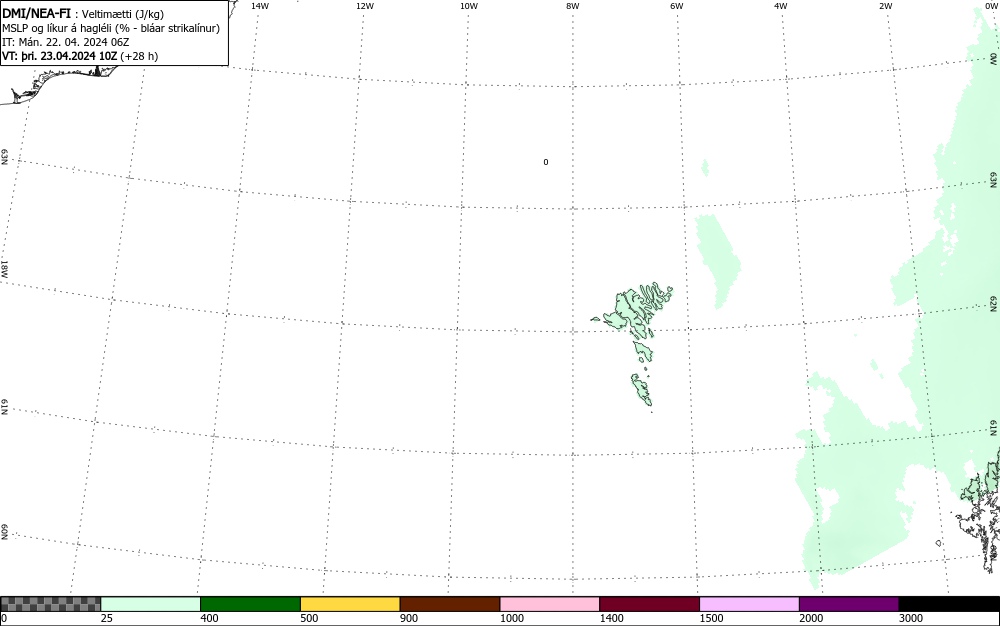Select the pink 1000–1400 legend swatch

[550, 604]
